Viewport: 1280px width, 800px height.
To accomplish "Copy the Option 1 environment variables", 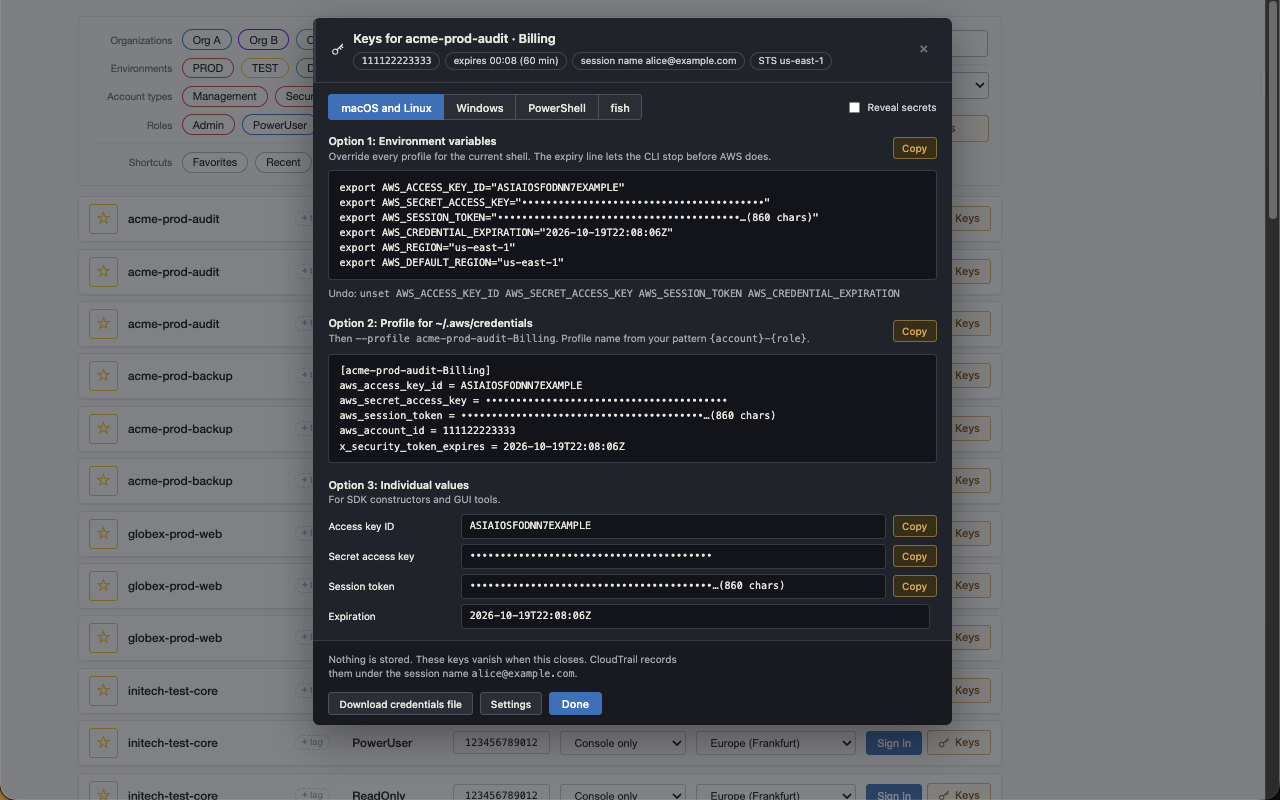I will tap(914, 148).
